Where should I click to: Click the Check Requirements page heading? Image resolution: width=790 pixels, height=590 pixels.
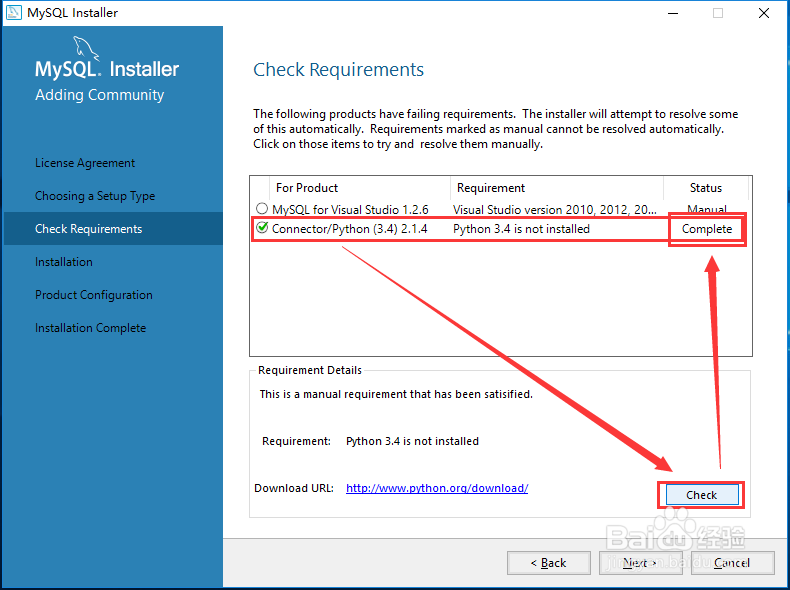pos(338,70)
